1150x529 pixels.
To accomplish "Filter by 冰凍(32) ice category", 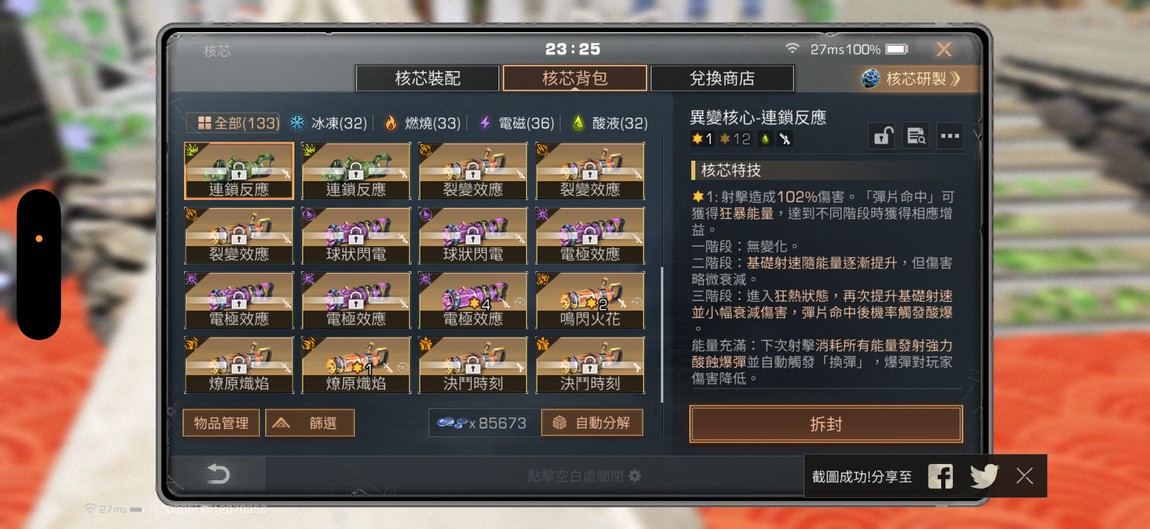I will point(328,123).
